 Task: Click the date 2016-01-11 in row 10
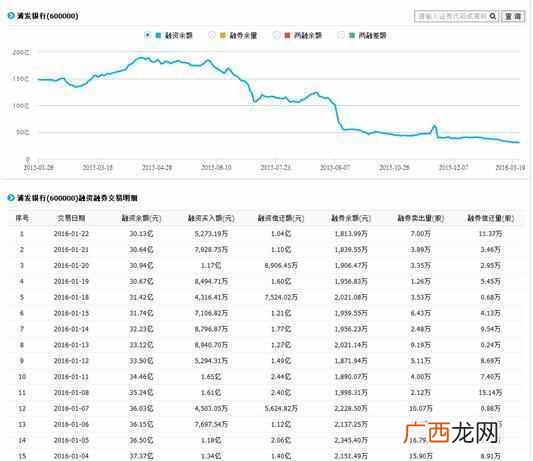71,377
